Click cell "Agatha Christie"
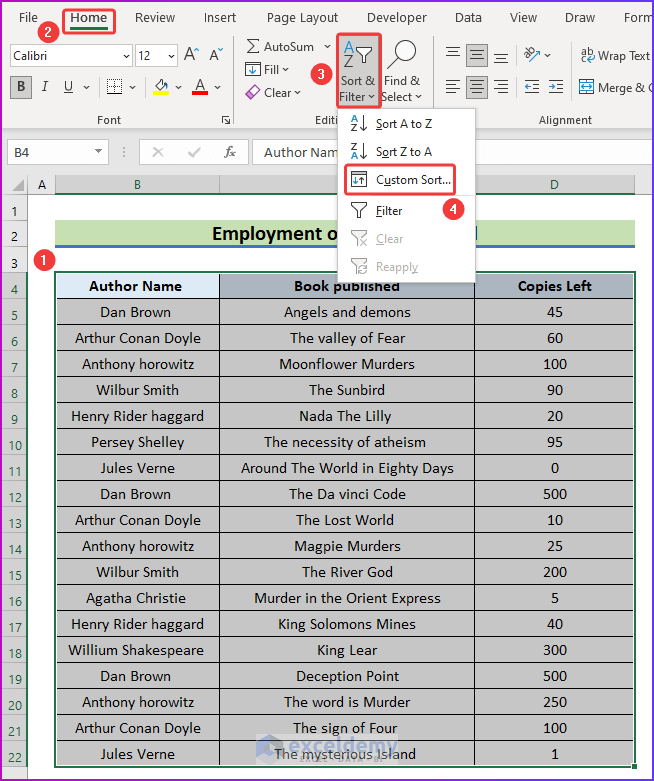The height and width of the screenshot is (781, 654). (138, 598)
